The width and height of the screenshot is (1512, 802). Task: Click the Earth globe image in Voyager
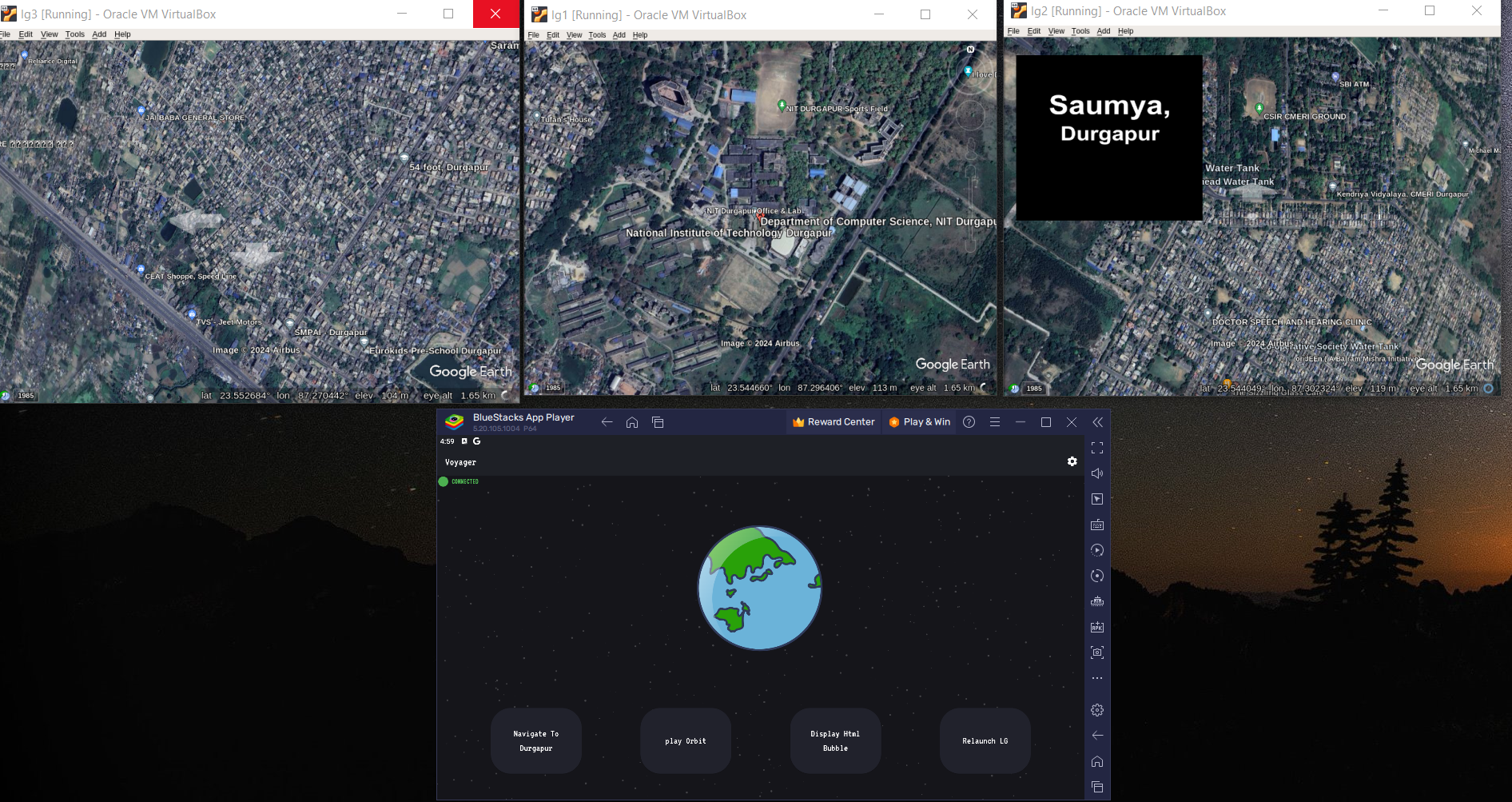coord(759,588)
